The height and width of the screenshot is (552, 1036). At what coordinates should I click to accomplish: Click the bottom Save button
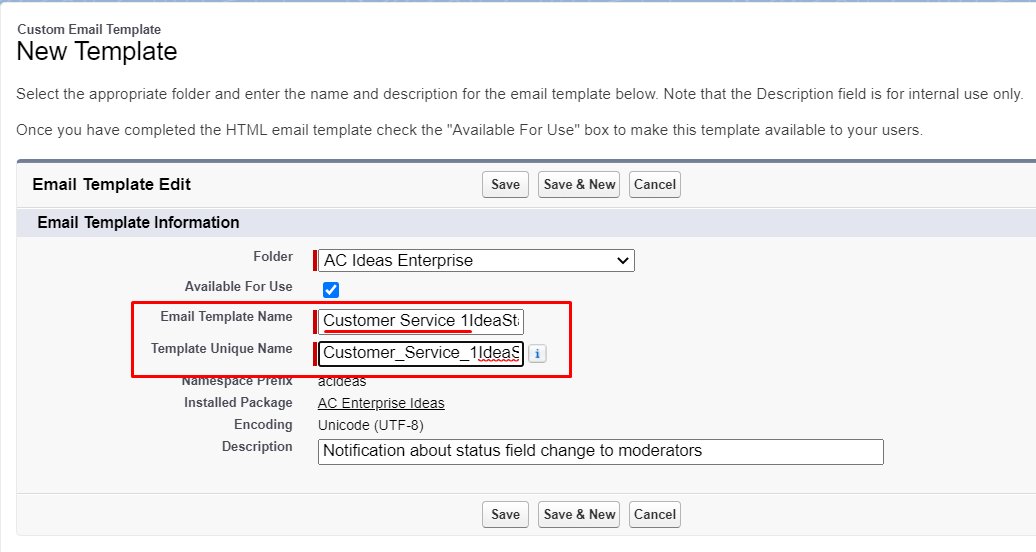click(505, 514)
